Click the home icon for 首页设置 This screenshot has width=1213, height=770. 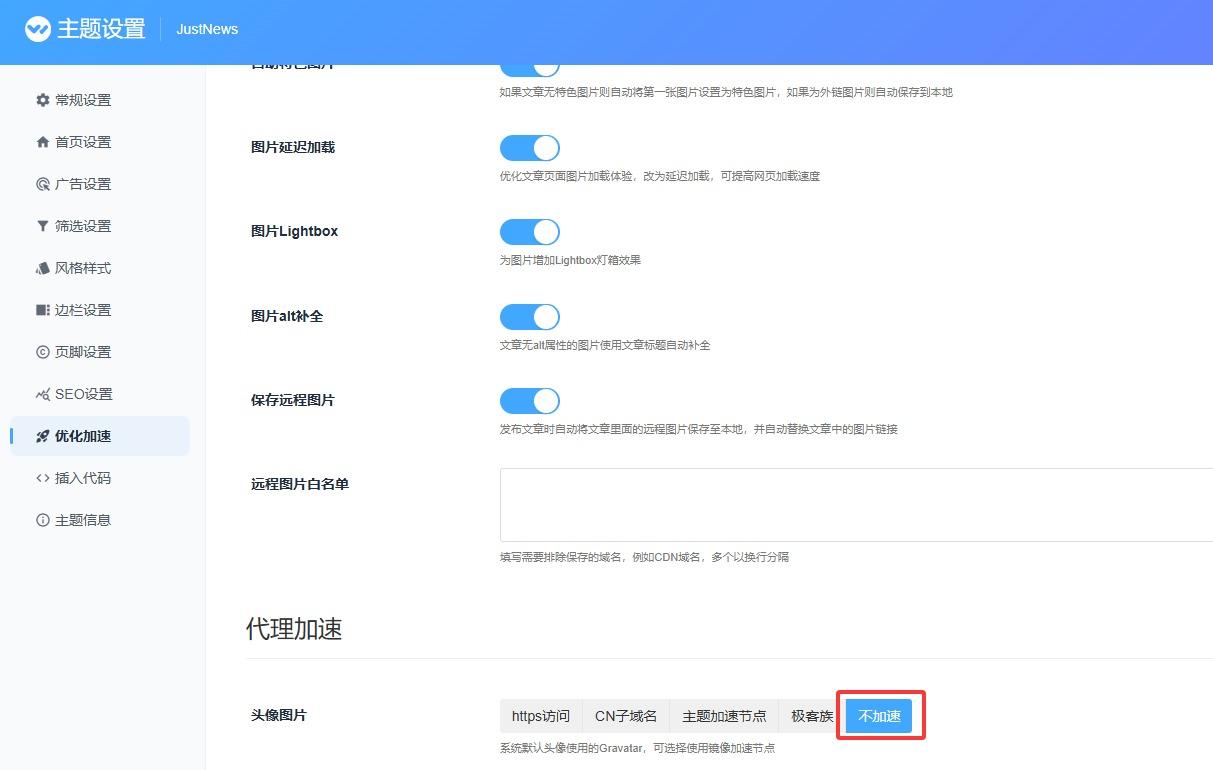pyautogui.click(x=42, y=142)
